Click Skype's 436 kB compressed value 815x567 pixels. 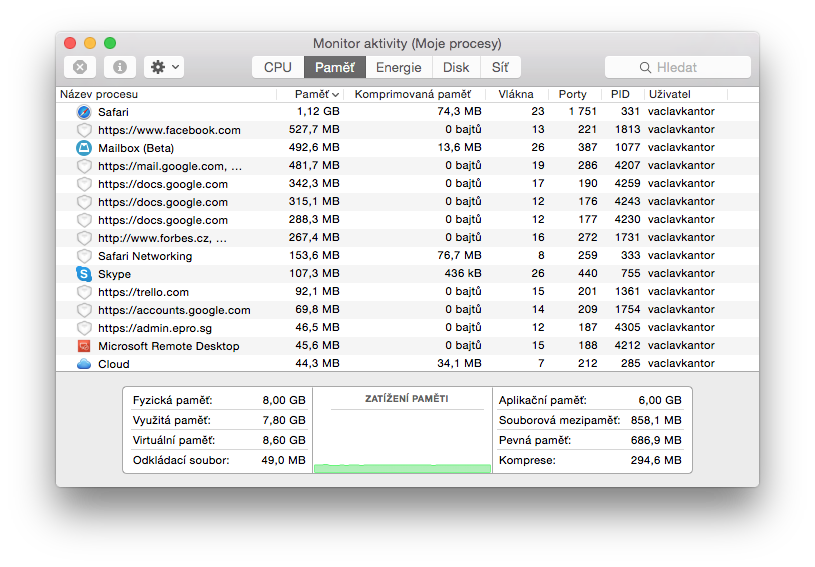click(463, 273)
